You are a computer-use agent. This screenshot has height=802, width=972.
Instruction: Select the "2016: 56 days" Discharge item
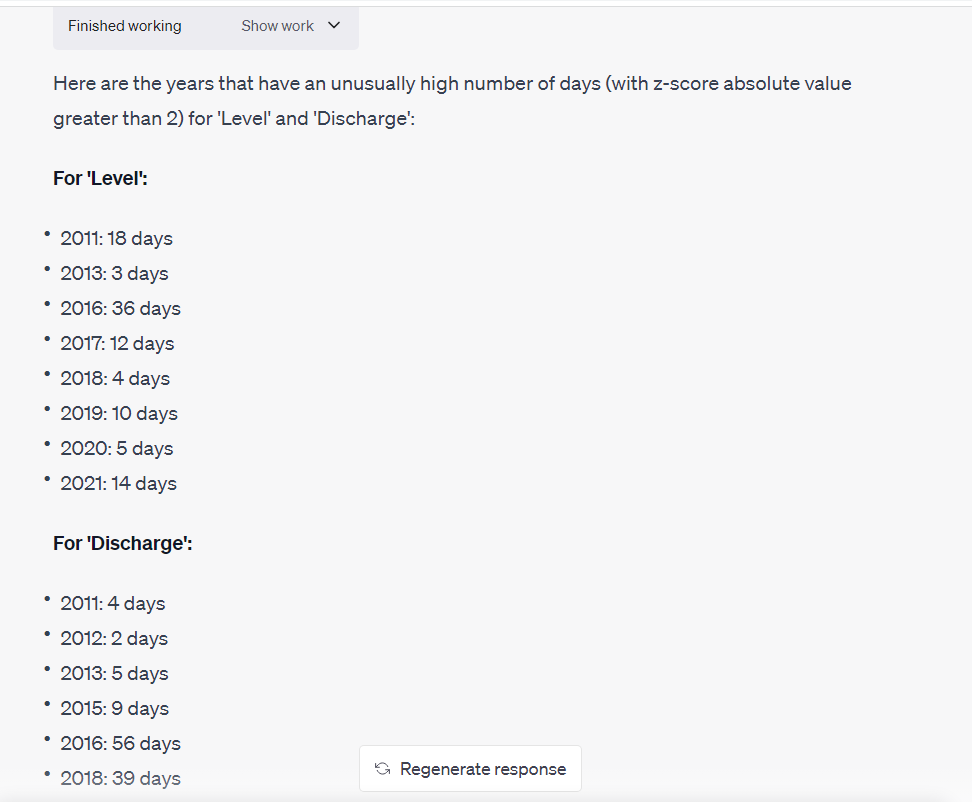click(120, 743)
